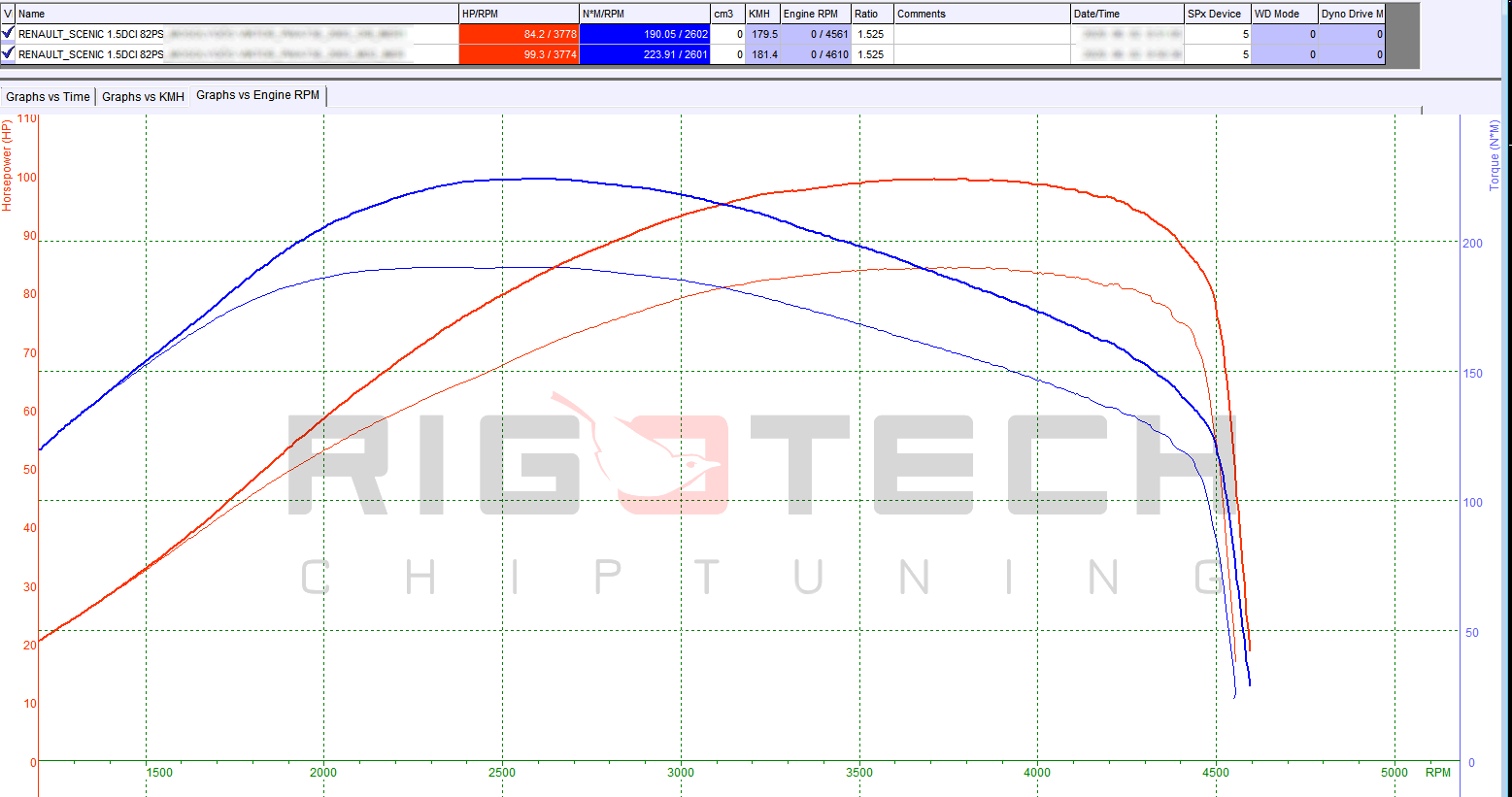Image resolution: width=1512 pixels, height=797 pixels.
Task: Uncheck the run with 84.2 / 3778 HP
Action: 8,33
